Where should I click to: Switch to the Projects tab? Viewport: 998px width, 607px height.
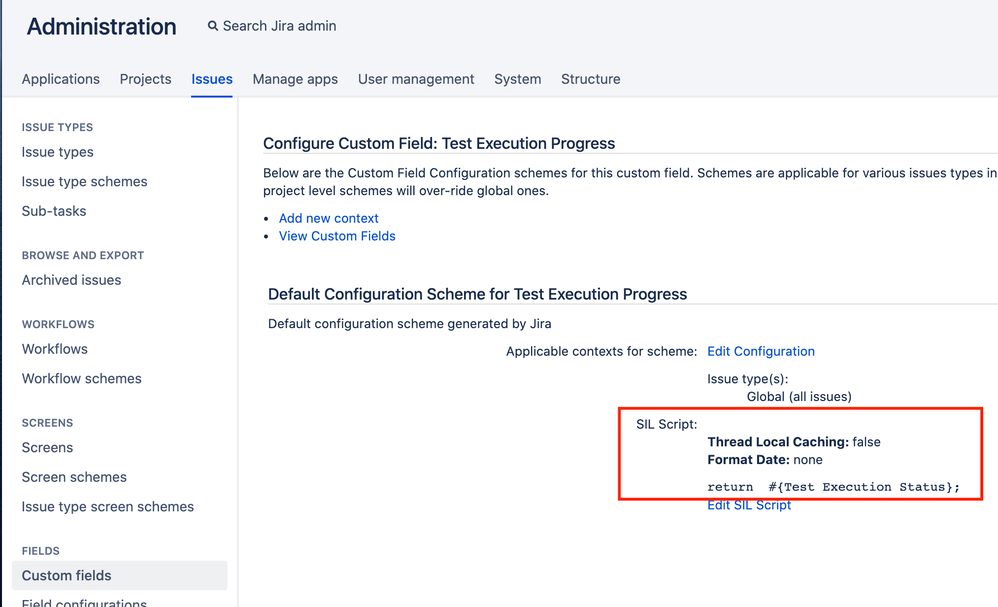click(x=145, y=79)
